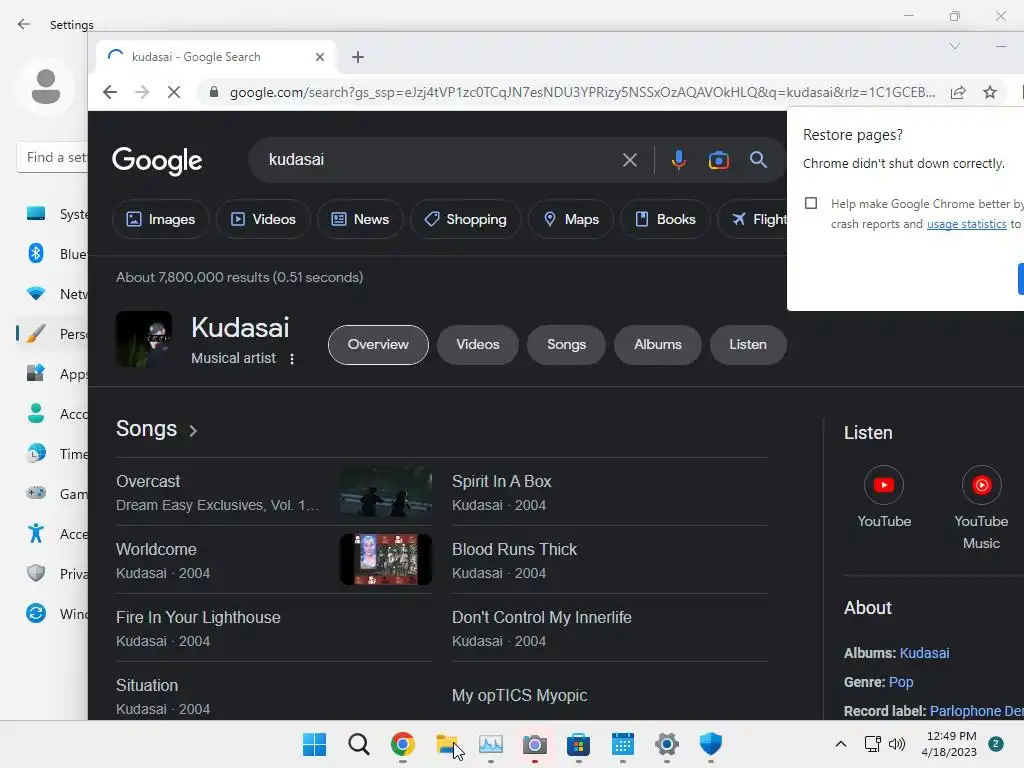This screenshot has width=1024, height=768.
Task: Clear the Google search box
Action: click(x=630, y=160)
